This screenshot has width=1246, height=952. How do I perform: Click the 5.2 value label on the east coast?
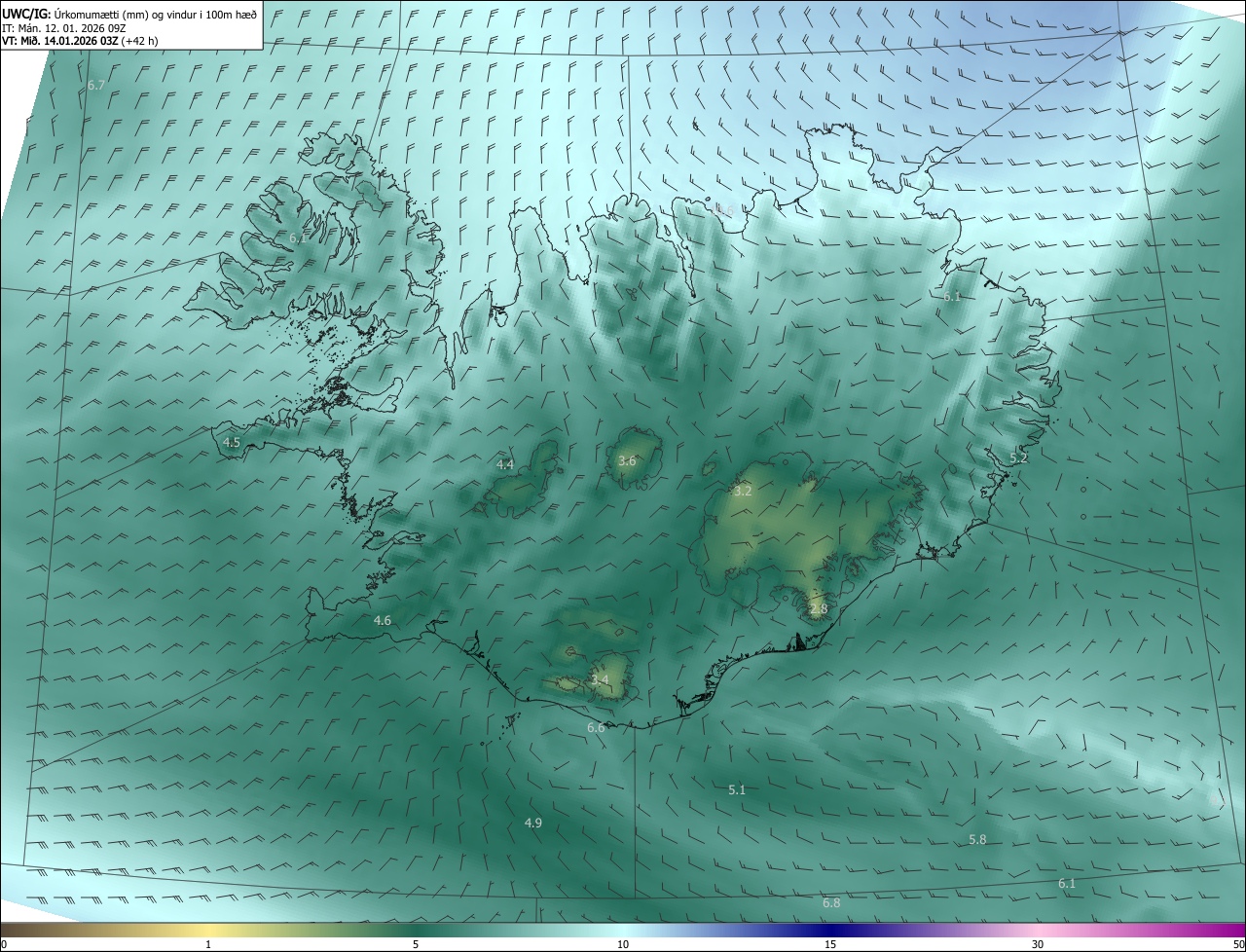click(1018, 458)
